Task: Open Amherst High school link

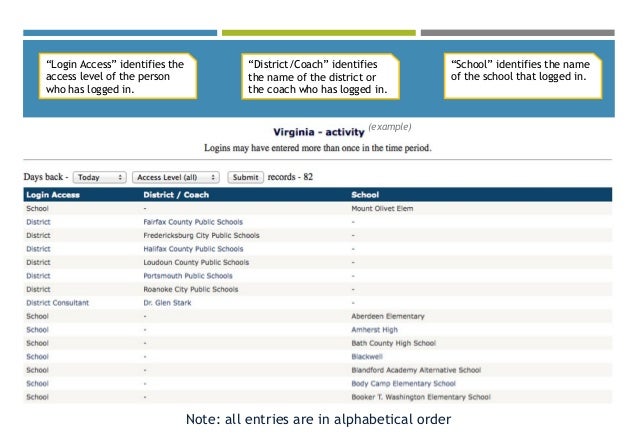Action: pos(375,330)
